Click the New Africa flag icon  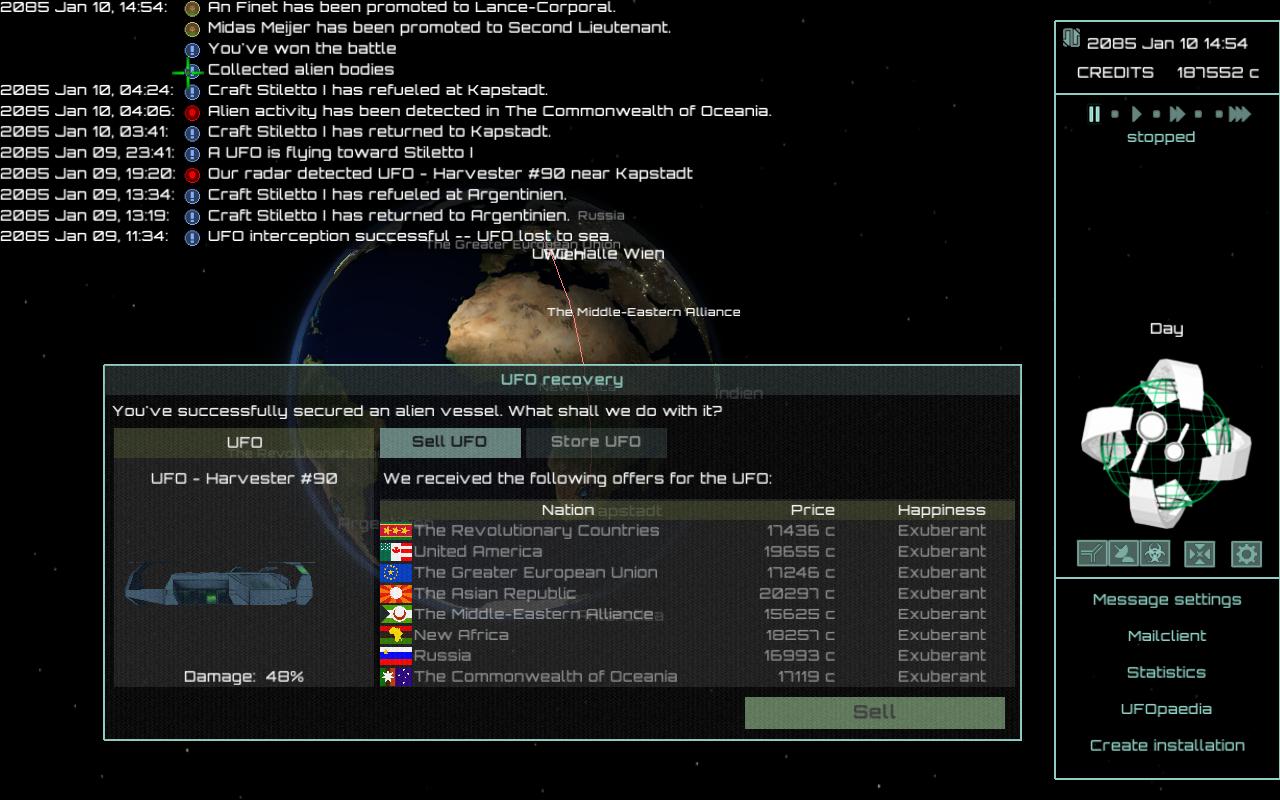[396, 636]
